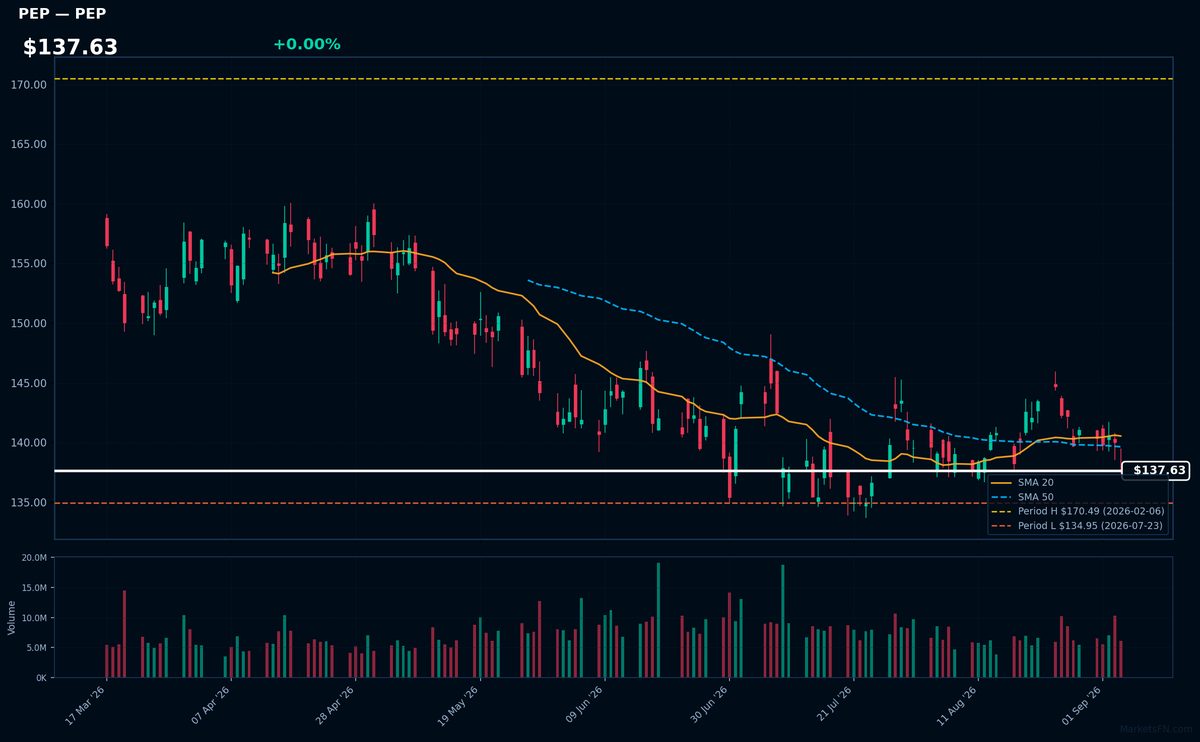Screen dimensions: 1200x742
Task: Click the 09 Jun '26 date label
Action: (x=584, y=704)
